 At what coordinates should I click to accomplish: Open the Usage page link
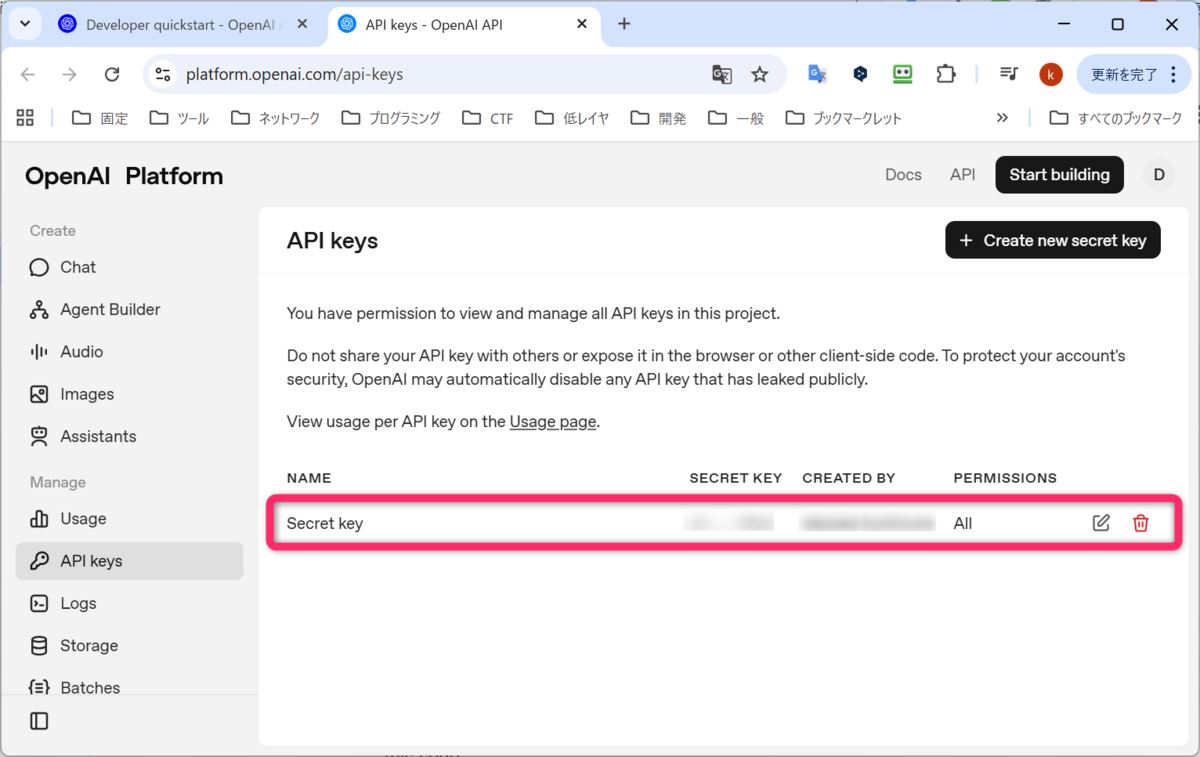(552, 421)
